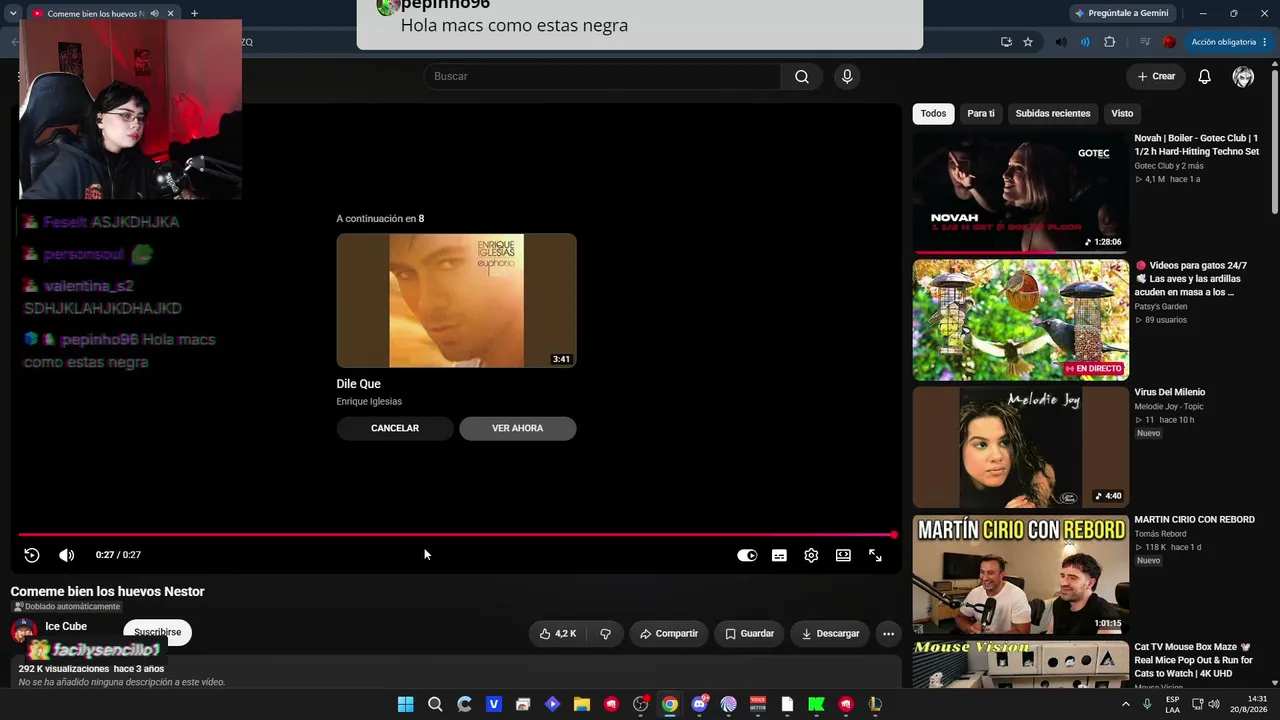This screenshot has height=720, width=1280.
Task: Enter fullscreen mode in the player
Action: coord(875,555)
